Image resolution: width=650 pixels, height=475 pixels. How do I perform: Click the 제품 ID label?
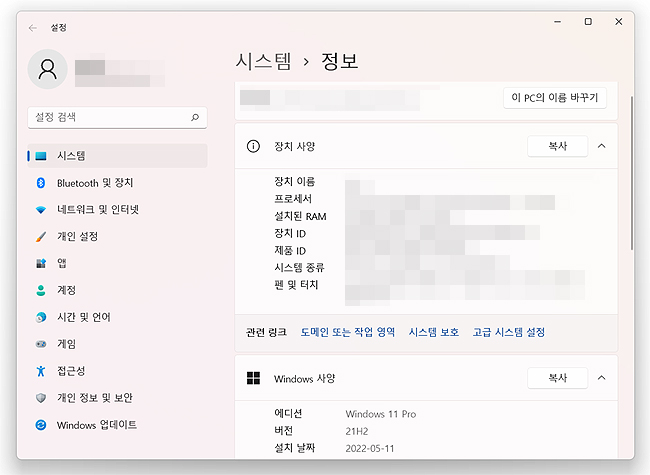[x=290, y=251]
